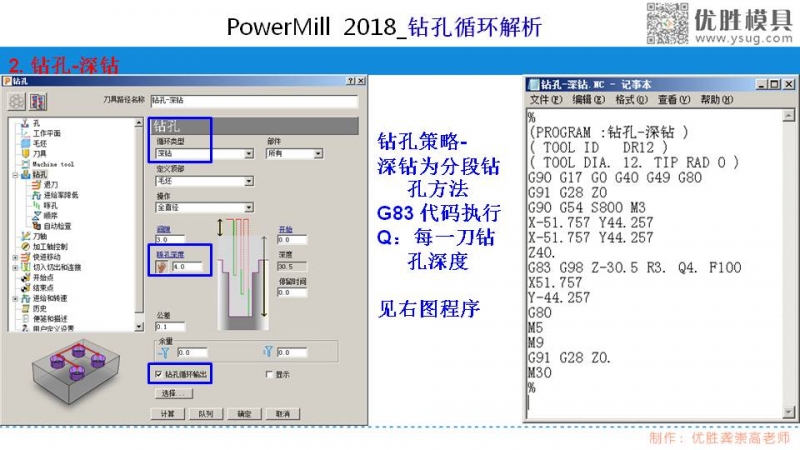Click the 停留时间 value field
This screenshot has width=800, height=450.
point(292,293)
